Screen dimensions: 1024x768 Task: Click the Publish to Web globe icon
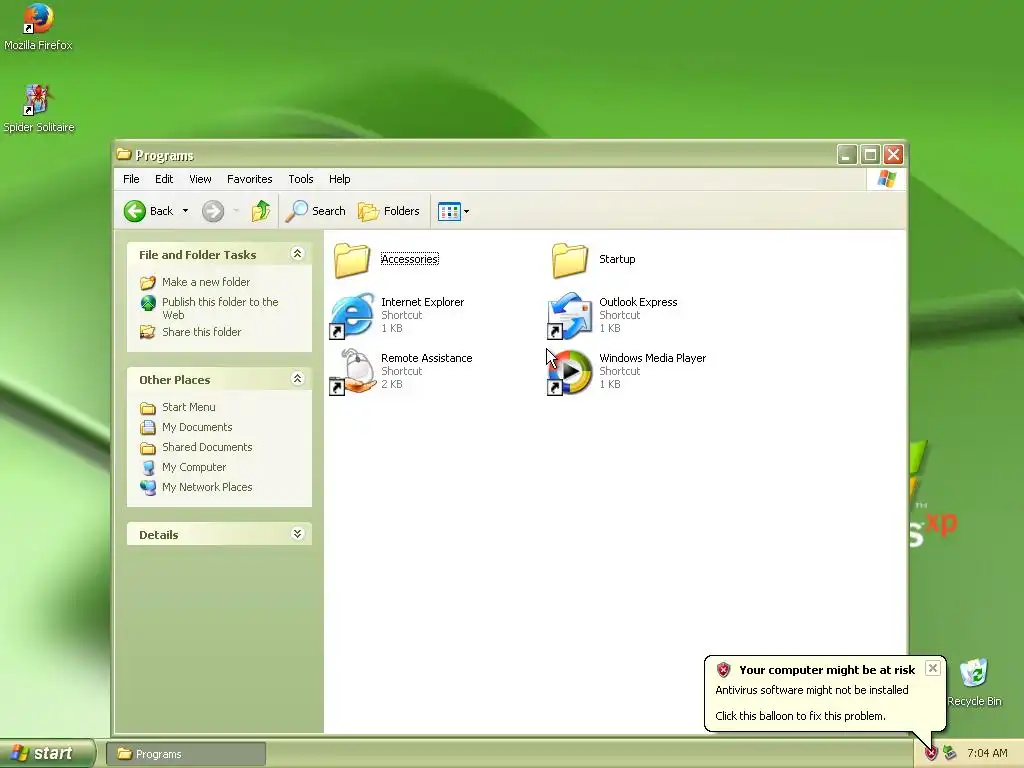point(148,302)
